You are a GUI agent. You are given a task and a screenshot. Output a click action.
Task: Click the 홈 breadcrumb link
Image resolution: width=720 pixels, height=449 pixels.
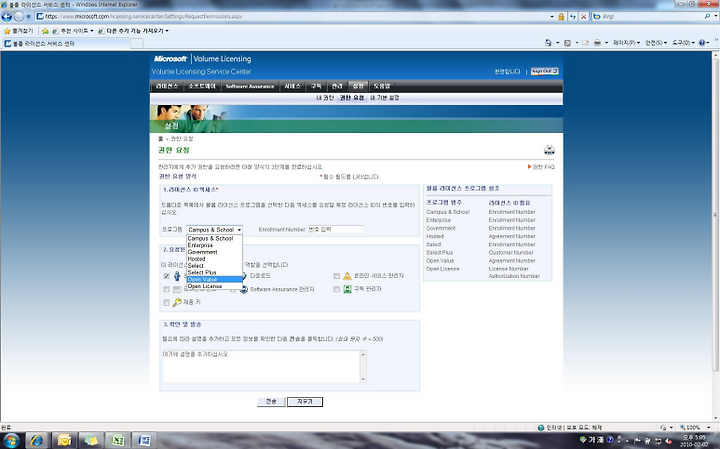[161, 139]
